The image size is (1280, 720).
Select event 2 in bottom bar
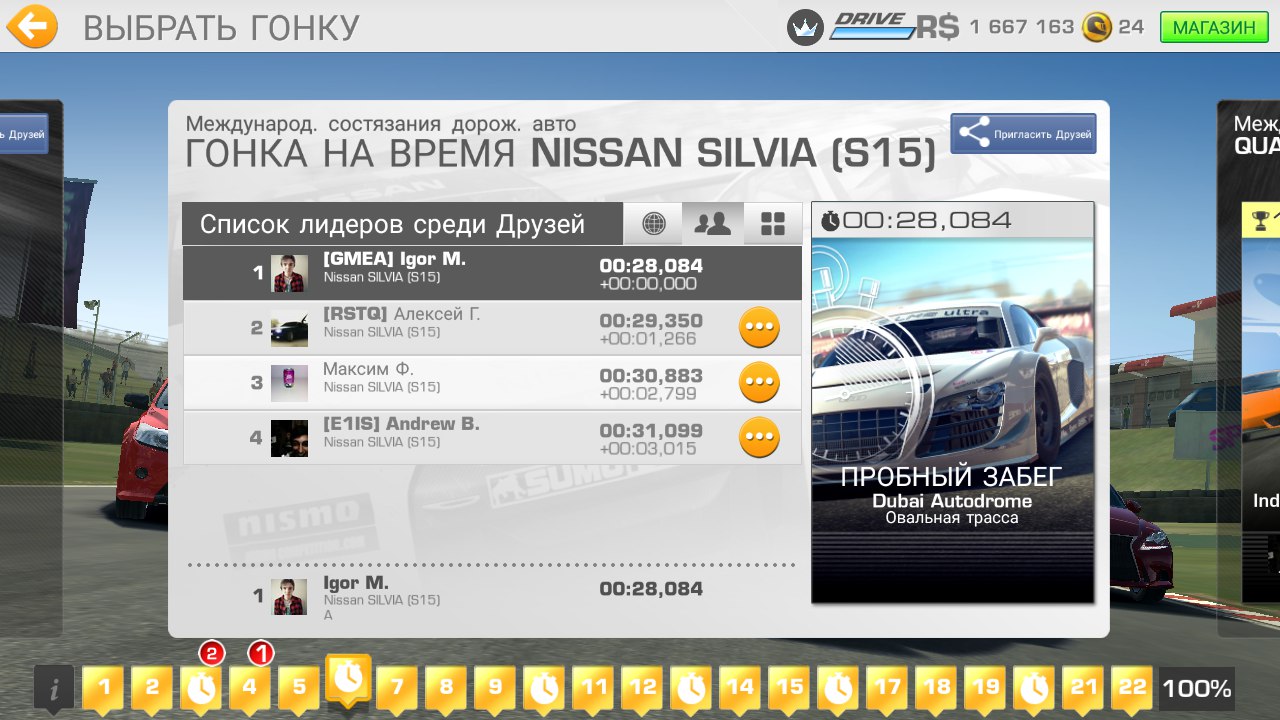(152, 688)
